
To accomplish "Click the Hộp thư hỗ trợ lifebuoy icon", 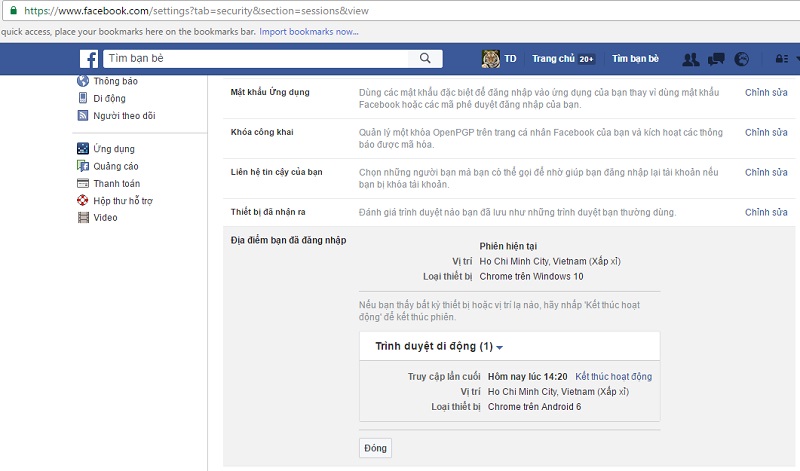I will (83, 201).
